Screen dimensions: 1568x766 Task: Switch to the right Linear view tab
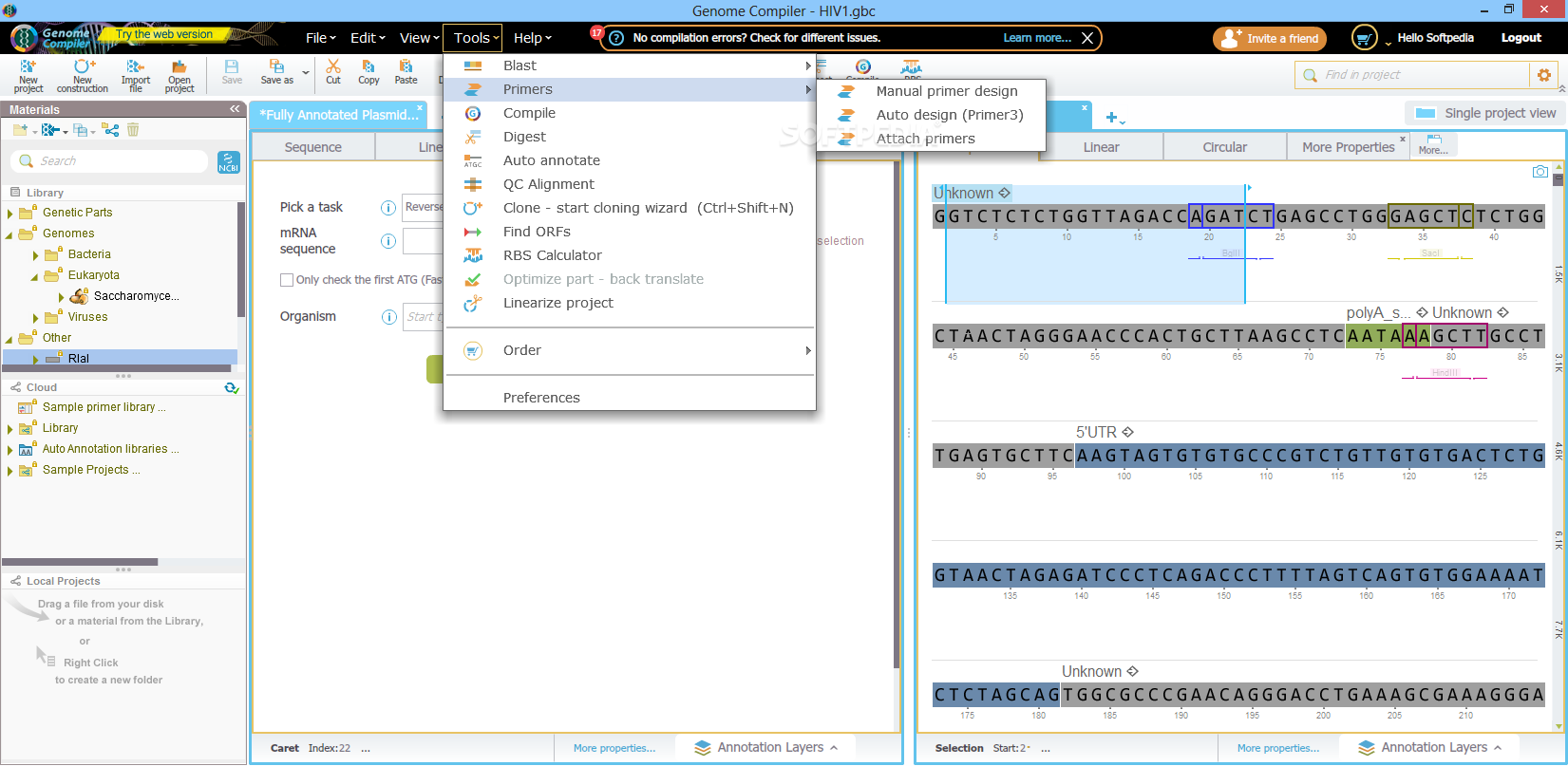[x=1102, y=147]
